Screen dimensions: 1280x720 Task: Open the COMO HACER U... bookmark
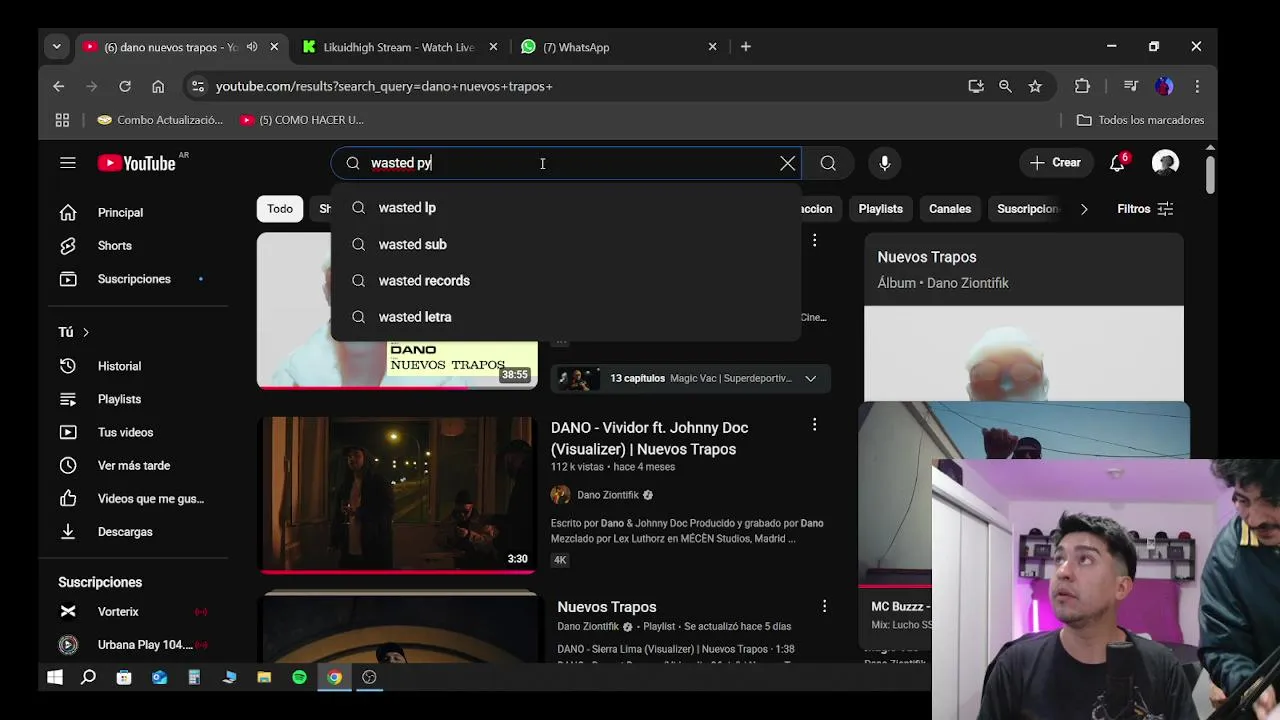click(x=302, y=120)
